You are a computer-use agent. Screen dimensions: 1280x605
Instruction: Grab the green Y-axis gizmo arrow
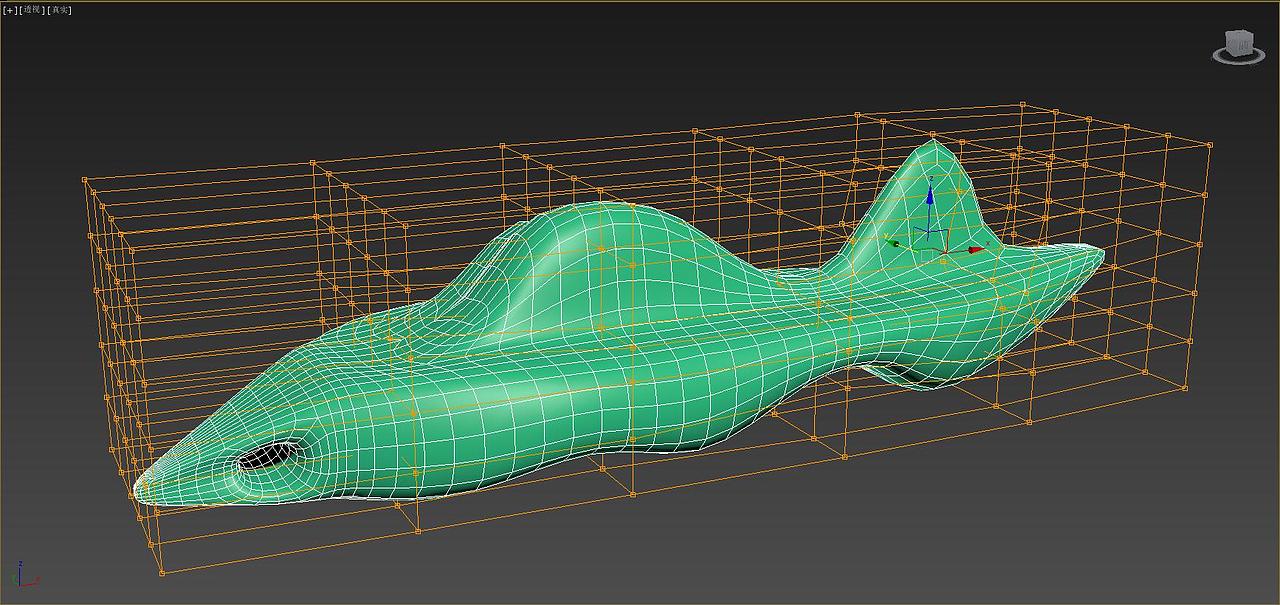893,242
